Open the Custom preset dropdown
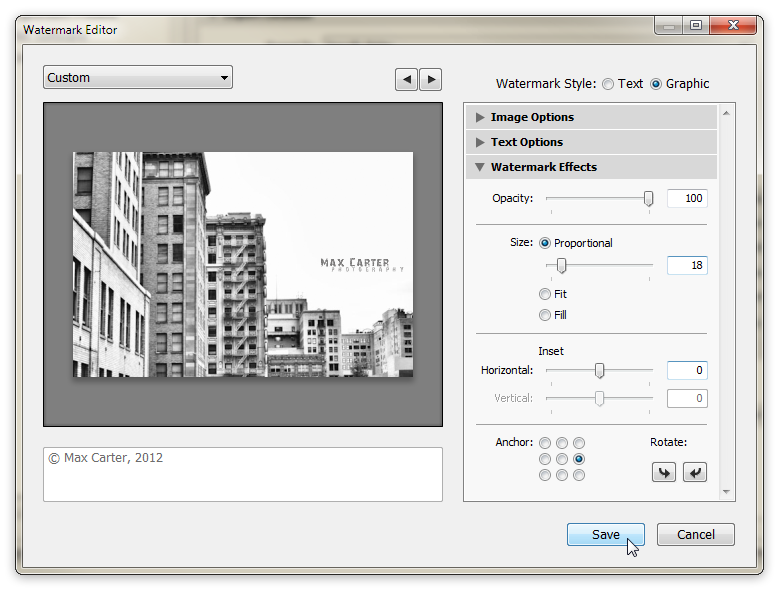 click(138, 77)
